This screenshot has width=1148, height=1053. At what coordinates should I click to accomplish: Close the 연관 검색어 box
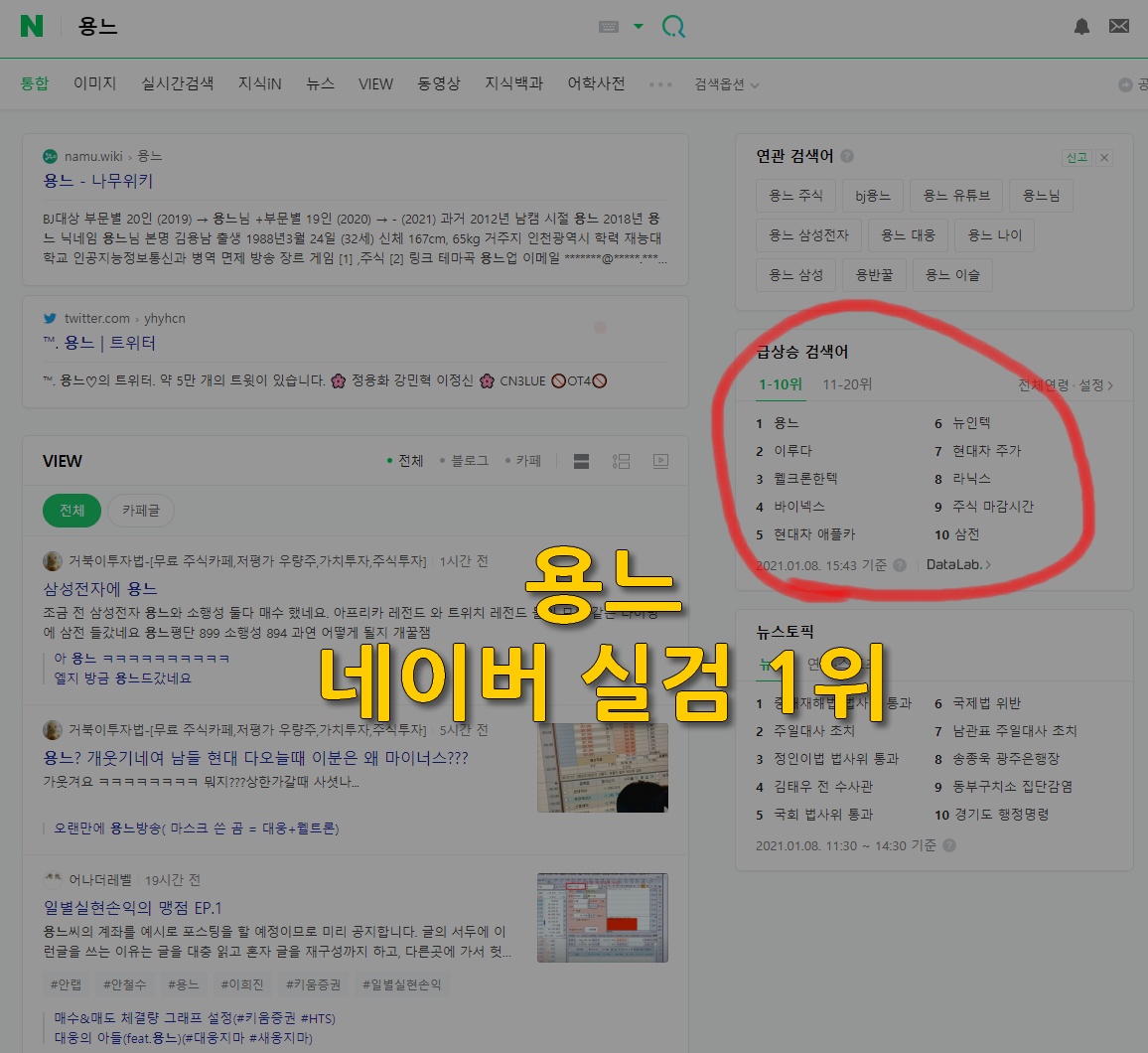(x=1104, y=157)
